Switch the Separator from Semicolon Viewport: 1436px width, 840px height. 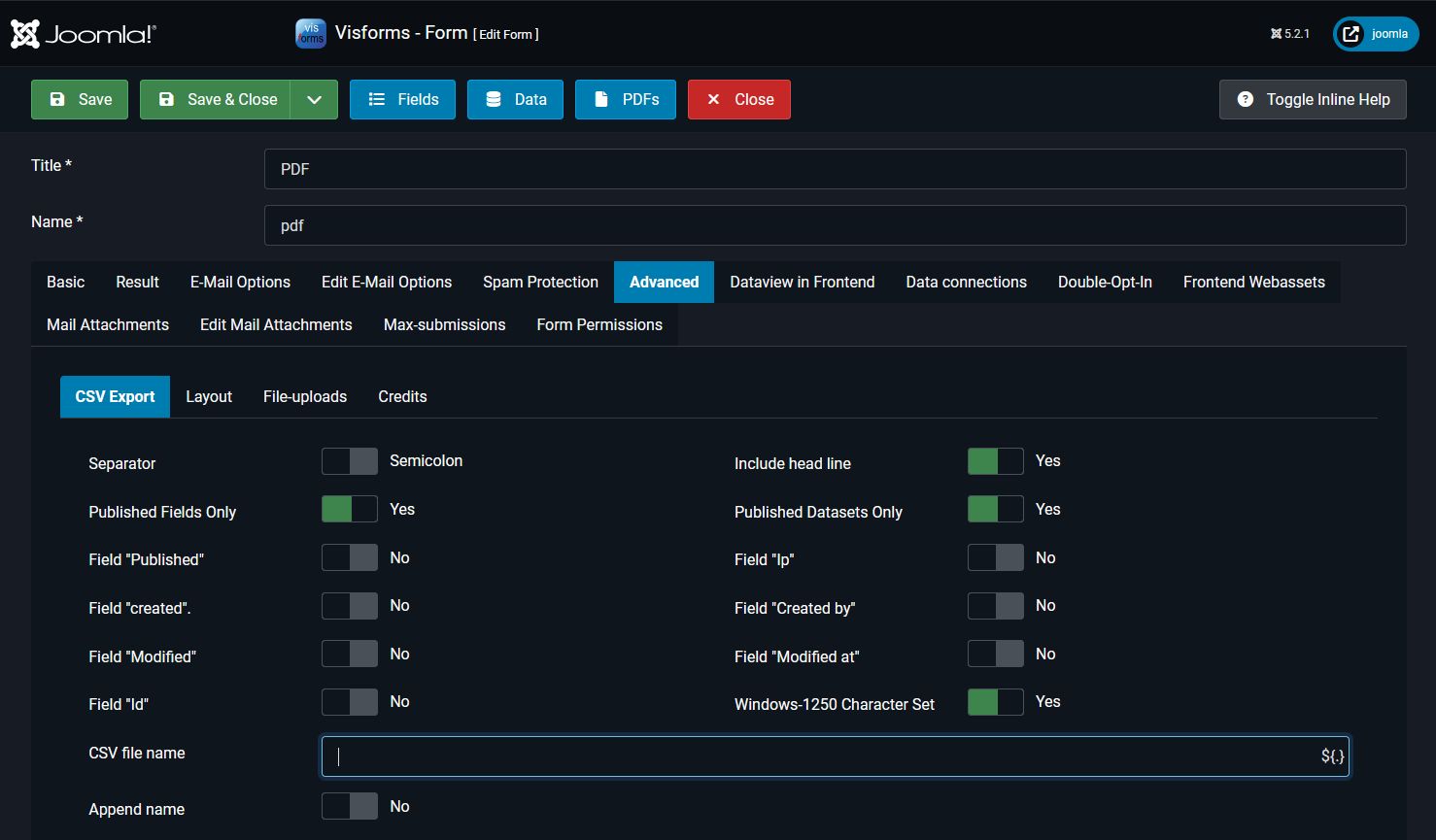click(349, 461)
